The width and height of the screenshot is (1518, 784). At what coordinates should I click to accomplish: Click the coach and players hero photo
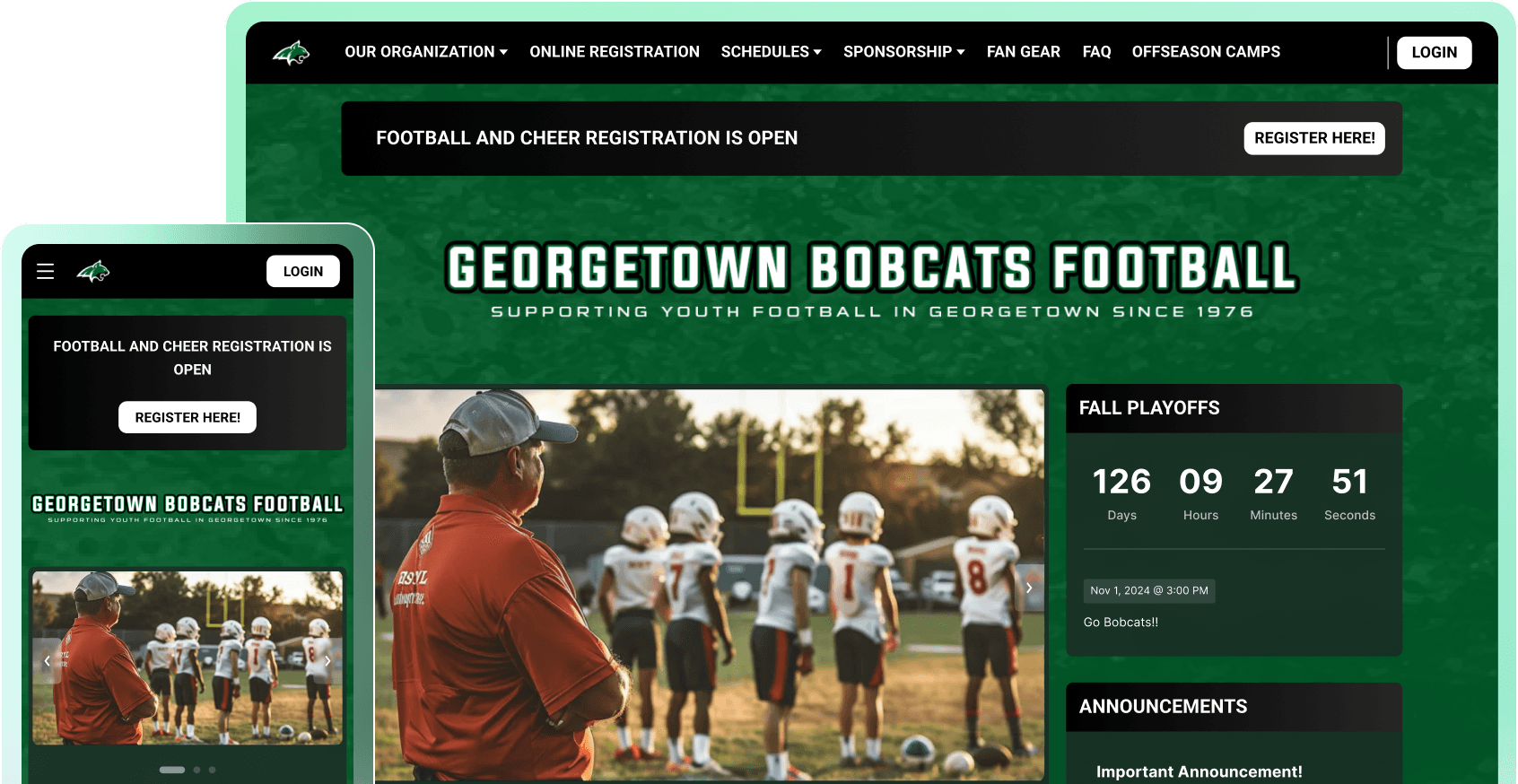point(710,584)
